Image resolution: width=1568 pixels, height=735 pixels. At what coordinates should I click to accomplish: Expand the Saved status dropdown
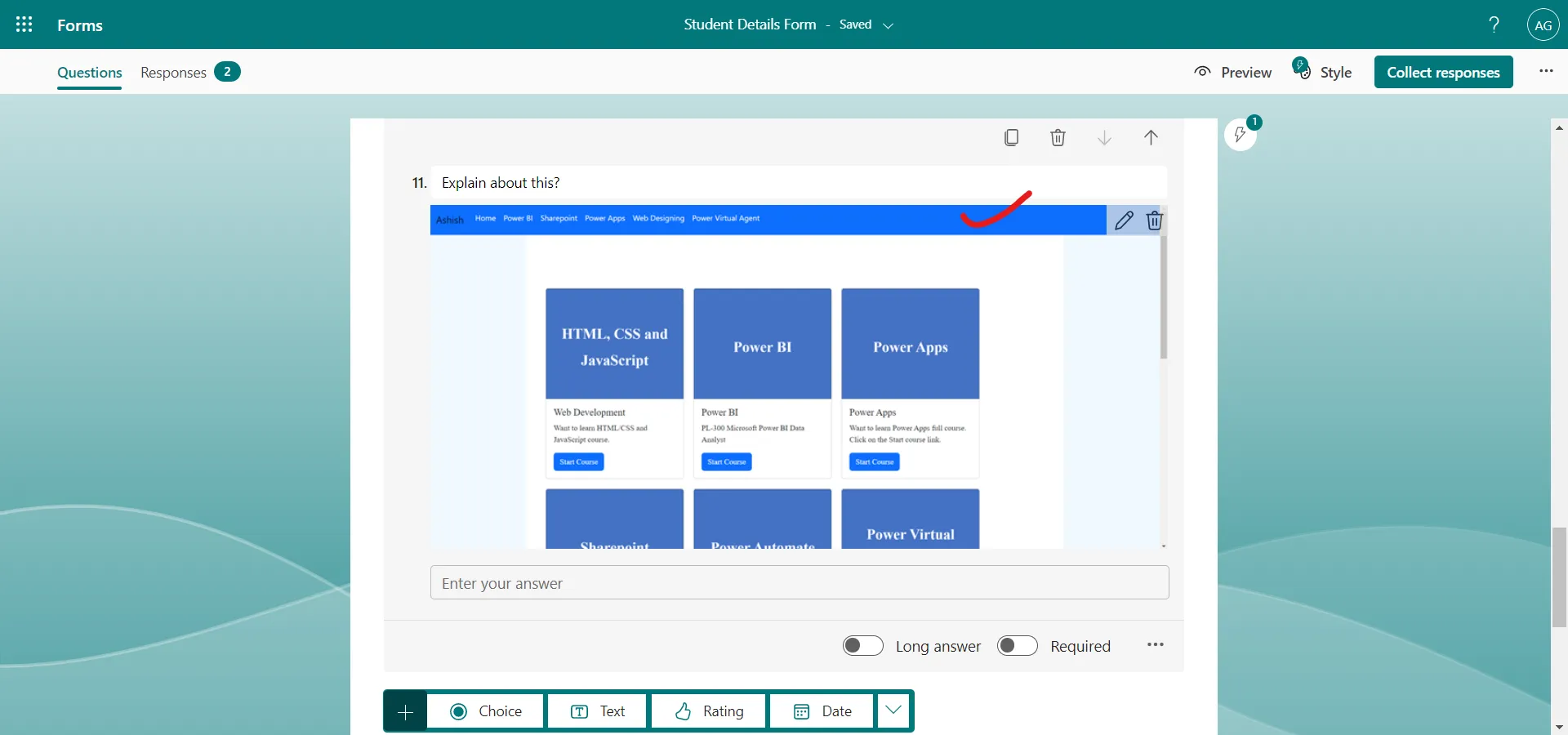pyautogui.click(x=890, y=25)
